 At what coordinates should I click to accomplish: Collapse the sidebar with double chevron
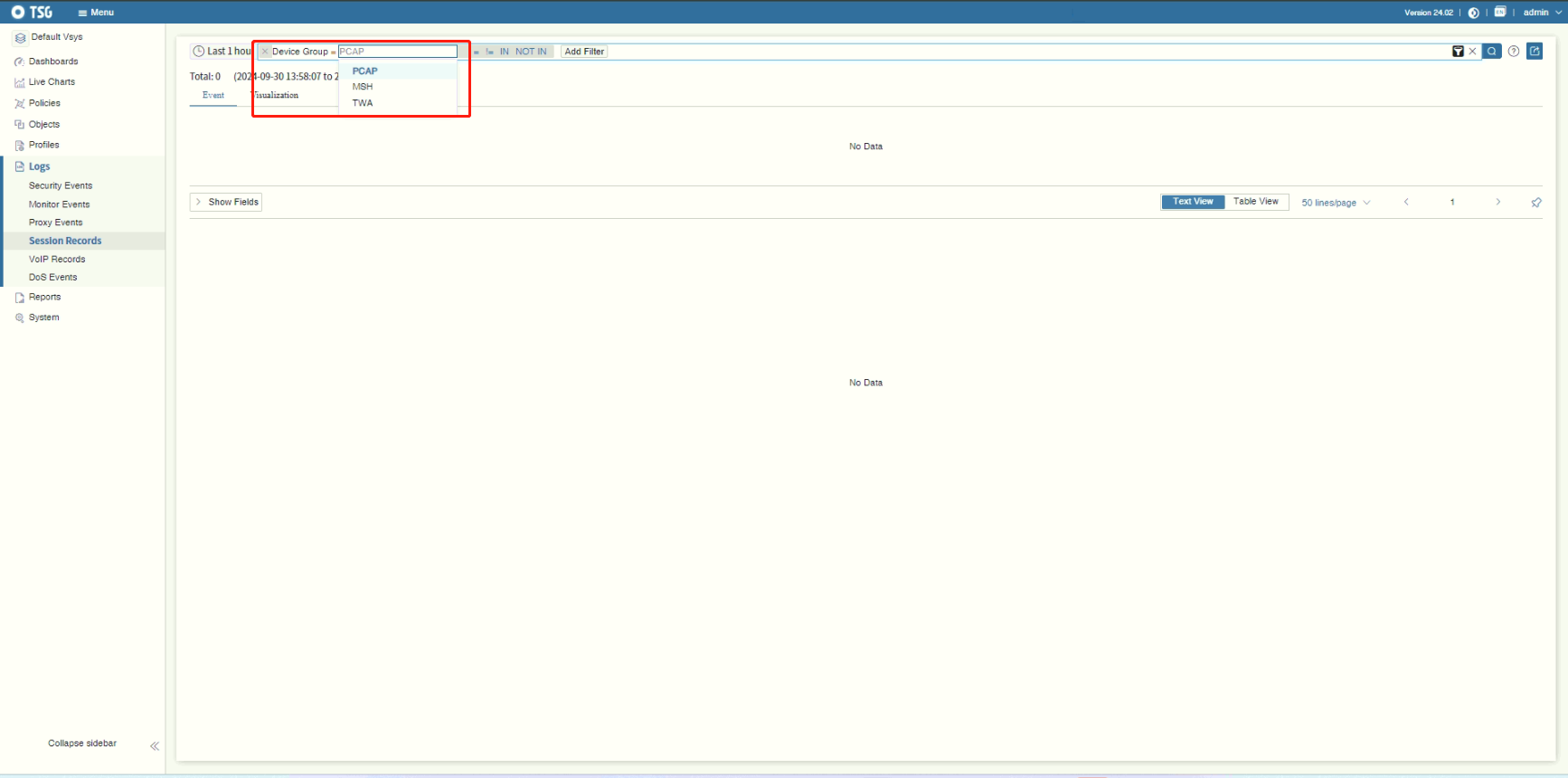click(155, 746)
